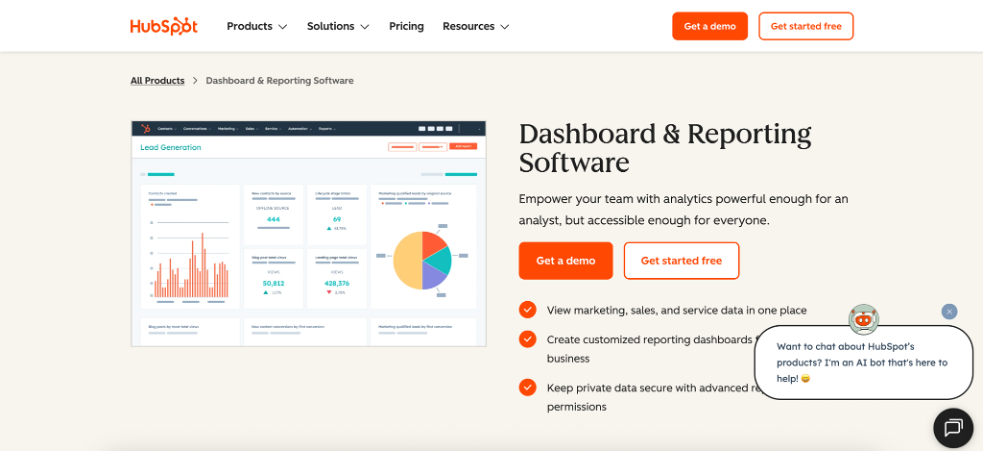The image size is (984, 452).
Task: Click the chatbot robot avatar
Action: tap(863, 320)
